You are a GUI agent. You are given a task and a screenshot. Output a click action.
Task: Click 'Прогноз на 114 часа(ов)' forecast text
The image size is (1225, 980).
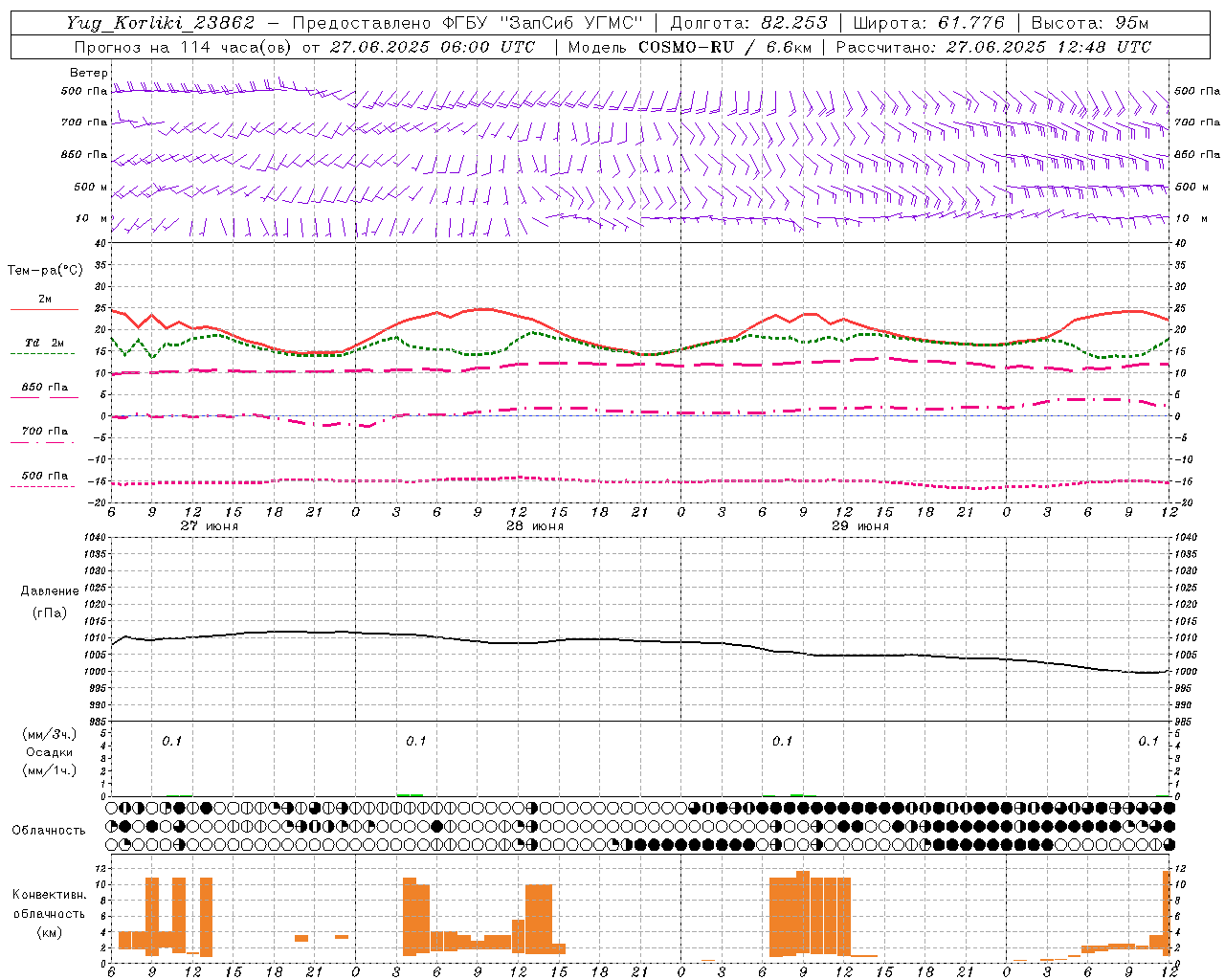[x=184, y=47]
